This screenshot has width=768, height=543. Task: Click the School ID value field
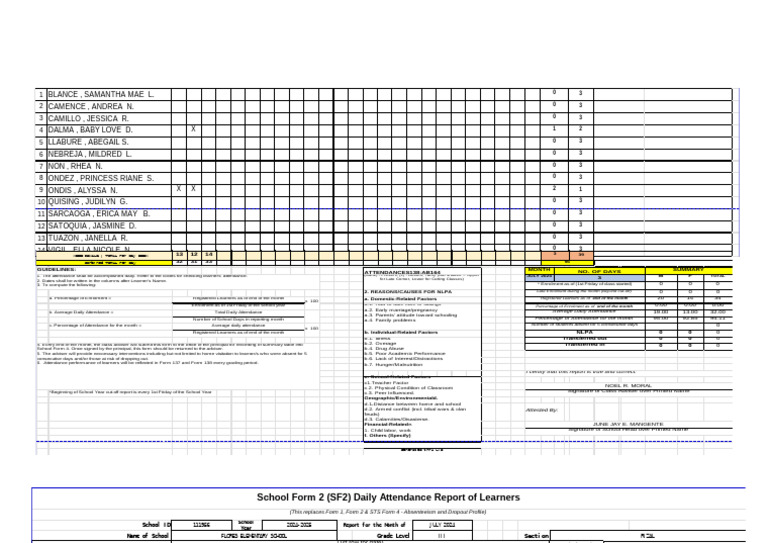pyautogui.click(x=202, y=524)
